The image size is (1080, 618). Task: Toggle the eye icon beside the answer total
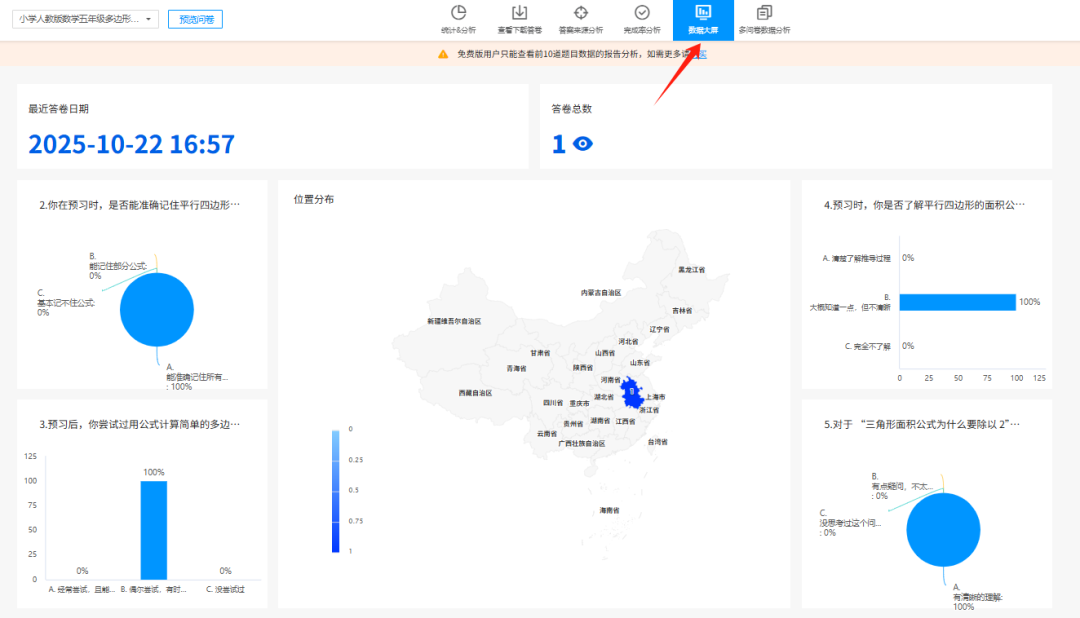tap(581, 143)
